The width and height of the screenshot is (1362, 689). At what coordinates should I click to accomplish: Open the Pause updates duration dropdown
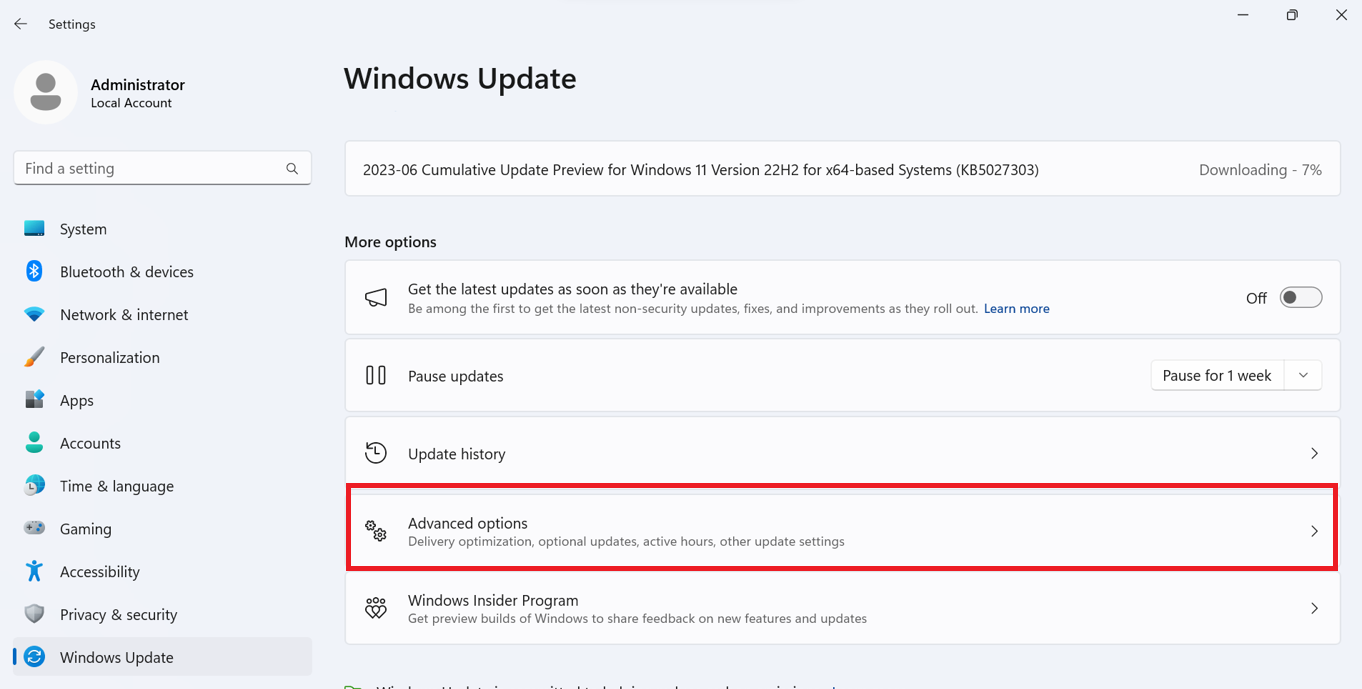(1303, 375)
